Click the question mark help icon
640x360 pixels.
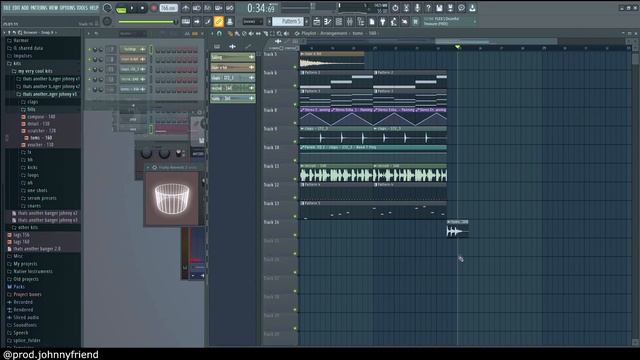tap(428, 8)
